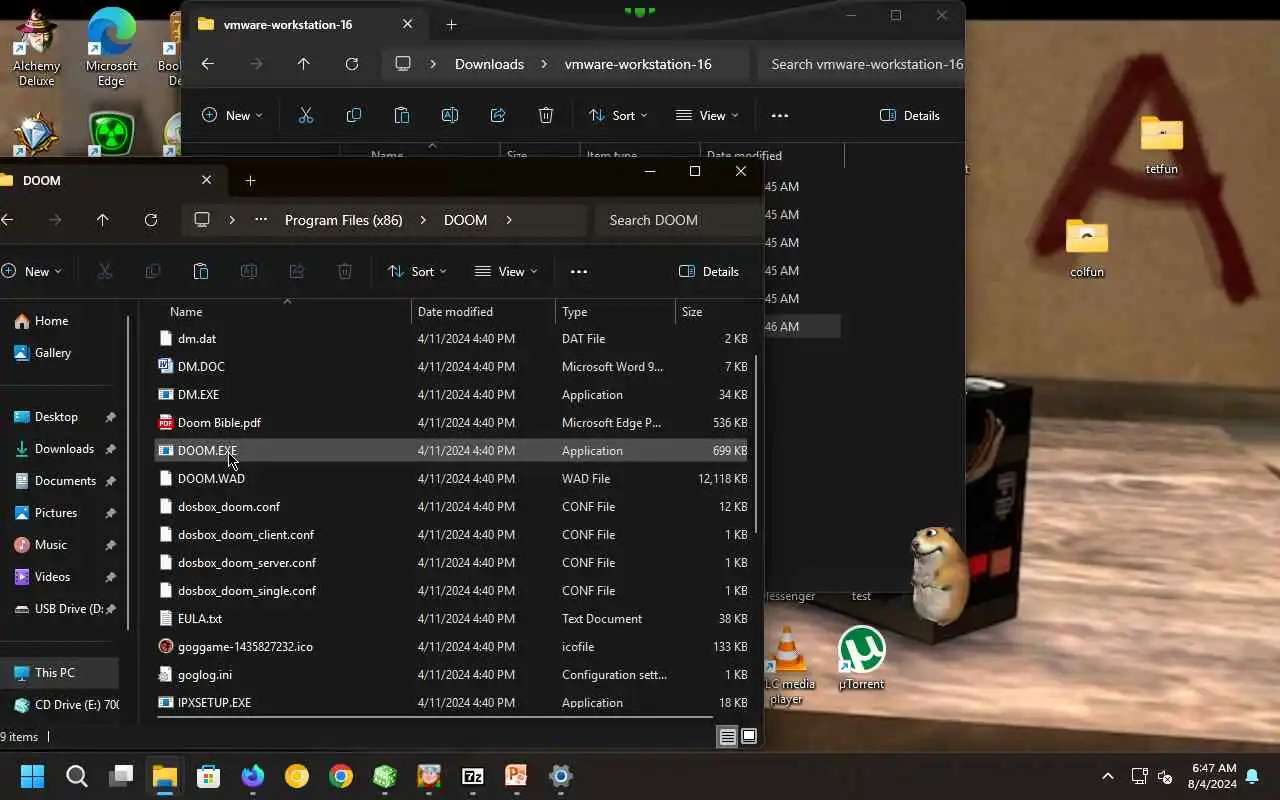This screenshot has height=800, width=1280.
Task: Open the New dropdown in DOOM window
Action: coord(32,271)
